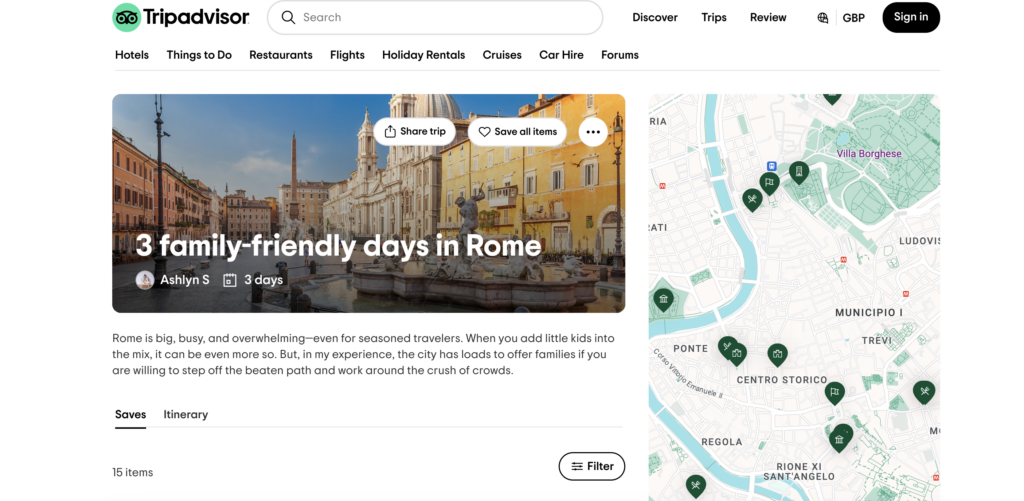This screenshot has height=501, width=1024.
Task: Open the Trips menu
Action: [x=714, y=17]
